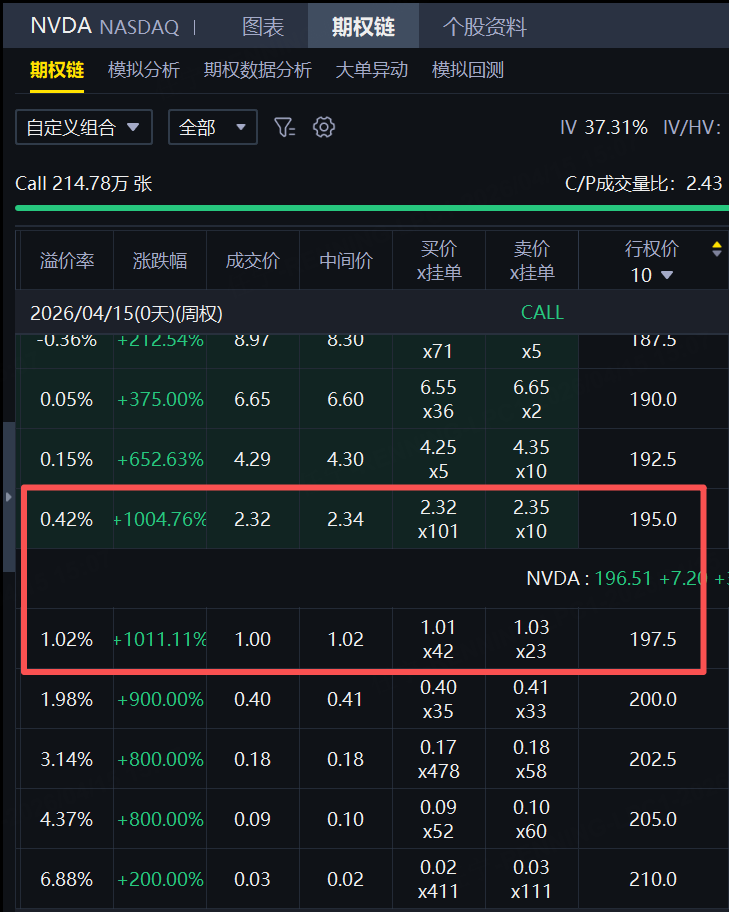Viewport: 729px width, 912px height.
Task: Open the 自定义组合 dropdown
Action: pyautogui.click(x=84, y=127)
